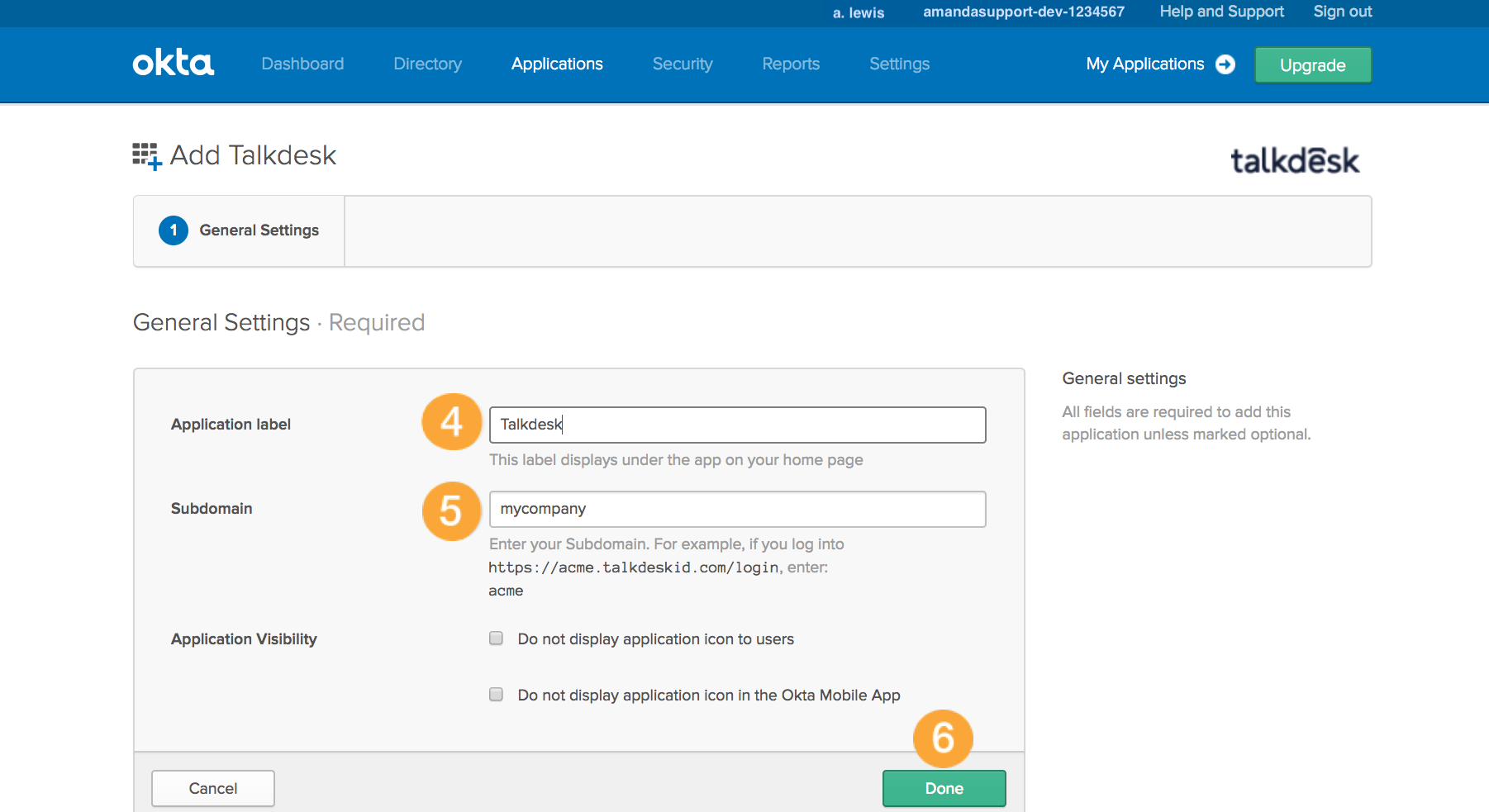Click the Cancel button
The width and height of the screenshot is (1489, 812).
click(213, 788)
